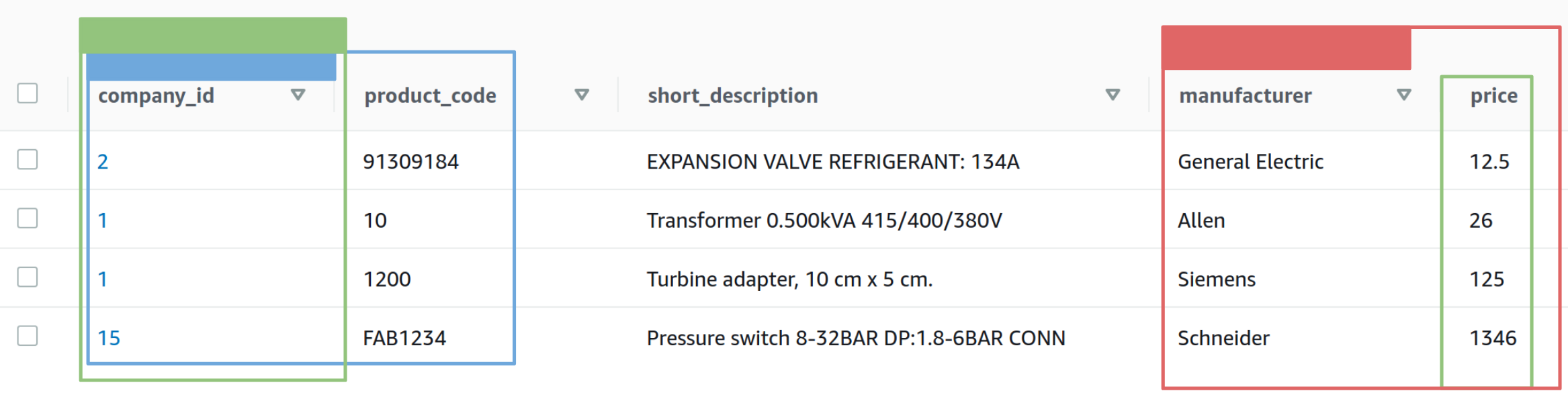Select the General Electric manufacturer cell
The width and height of the screenshot is (1568, 395).
(1250, 162)
